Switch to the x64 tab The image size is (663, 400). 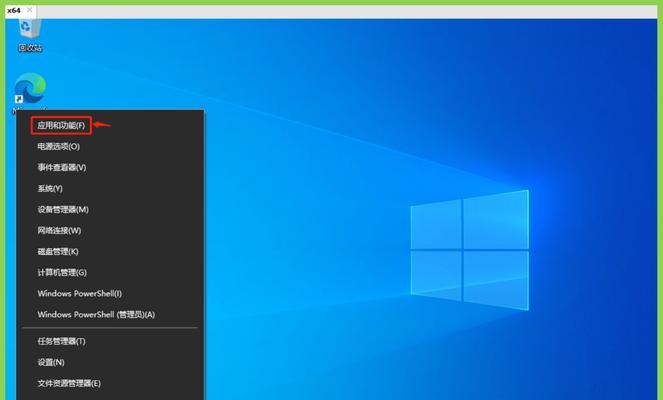pyautogui.click(x=14, y=11)
